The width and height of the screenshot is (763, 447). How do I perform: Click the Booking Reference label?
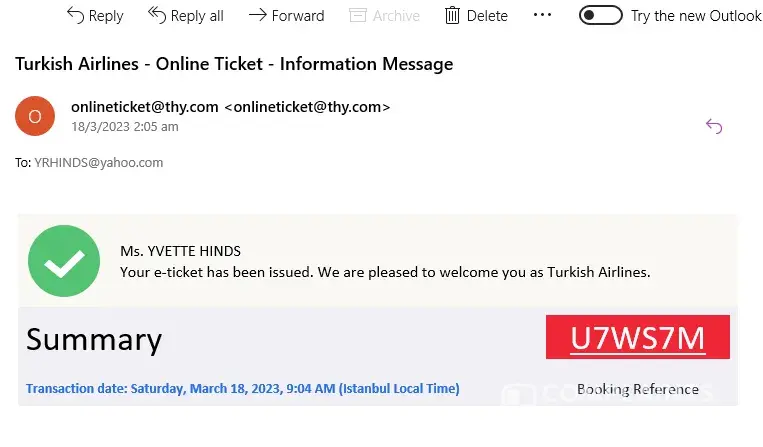637,389
